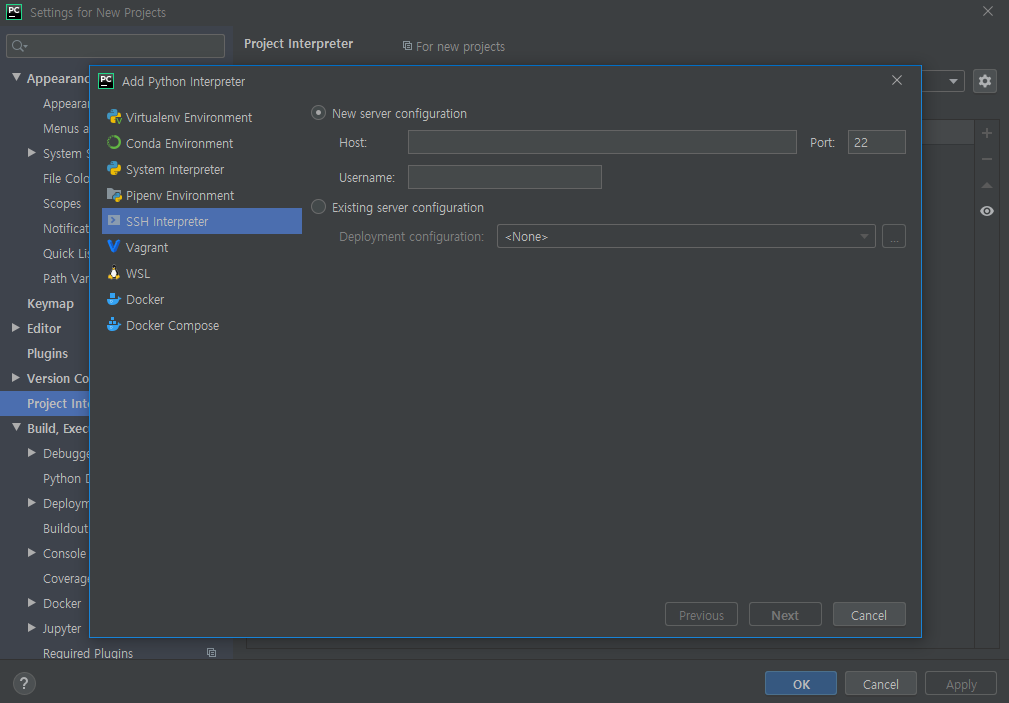This screenshot has width=1009, height=703.
Task: Click Apply in Settings window
Action: 961,684
